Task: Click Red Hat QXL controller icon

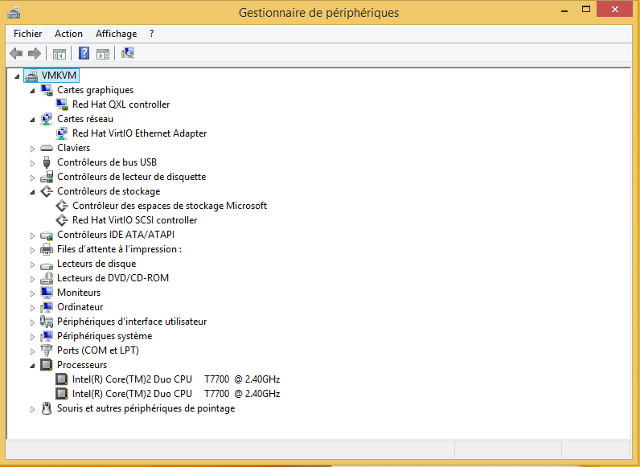Action: pyautogui.click(x=62, y=105)
